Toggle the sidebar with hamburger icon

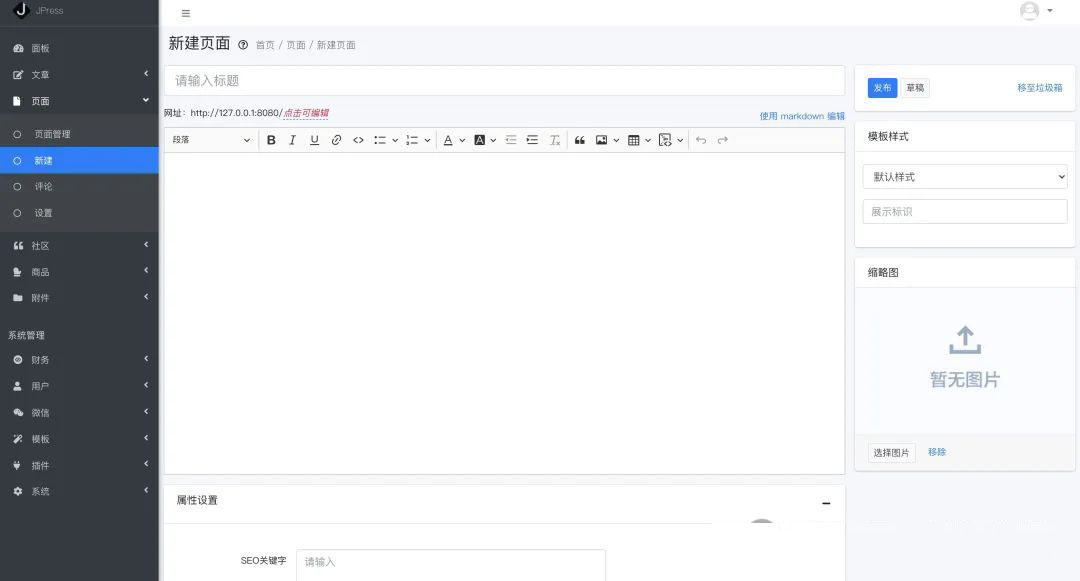(x=186, y=13)
